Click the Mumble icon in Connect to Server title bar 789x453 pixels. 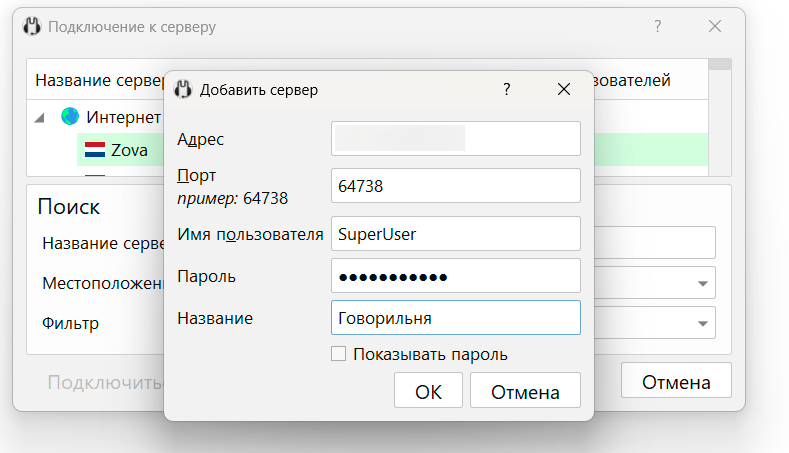point(31,27)
